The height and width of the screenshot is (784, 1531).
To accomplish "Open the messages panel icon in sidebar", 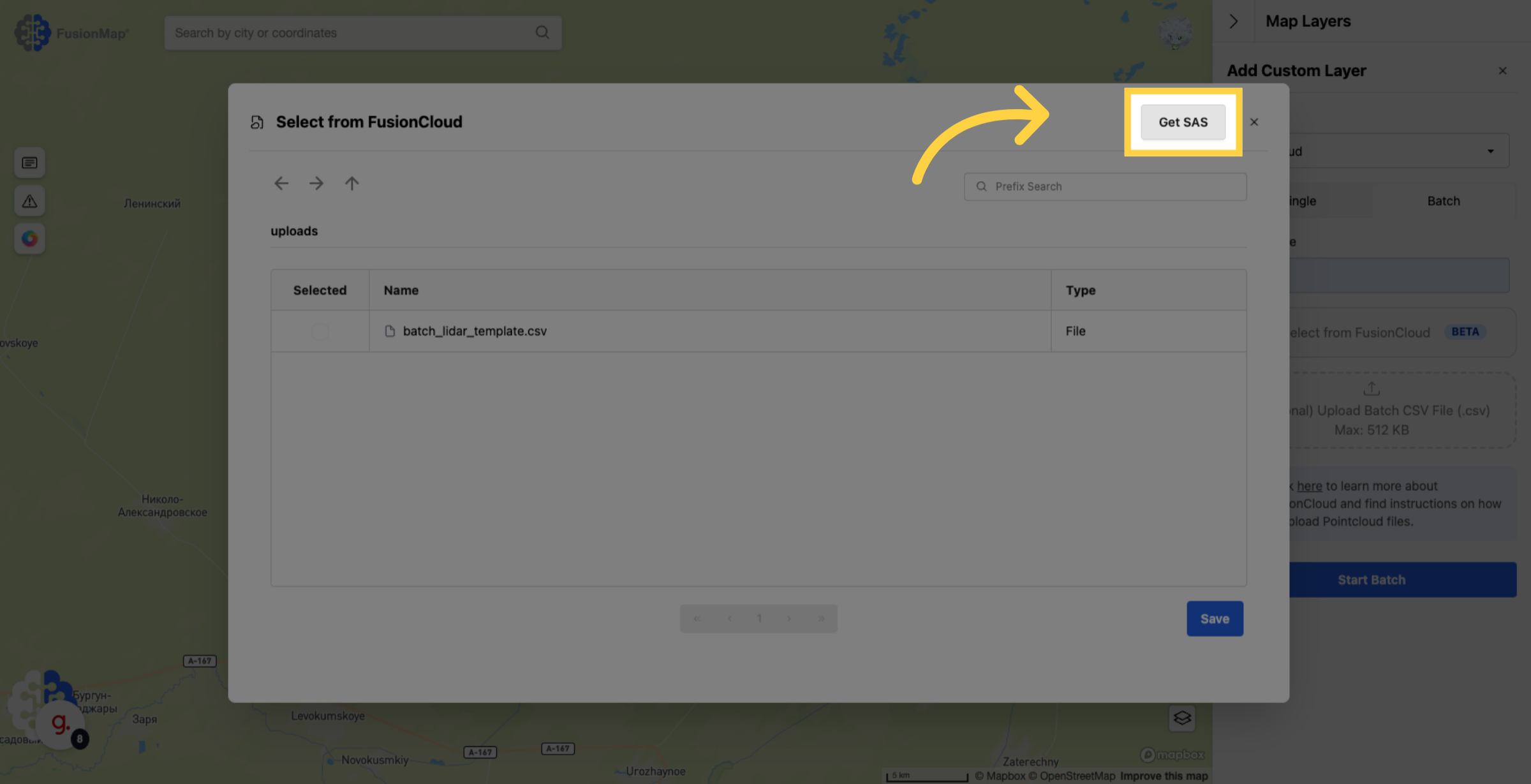I will (29, 163).
